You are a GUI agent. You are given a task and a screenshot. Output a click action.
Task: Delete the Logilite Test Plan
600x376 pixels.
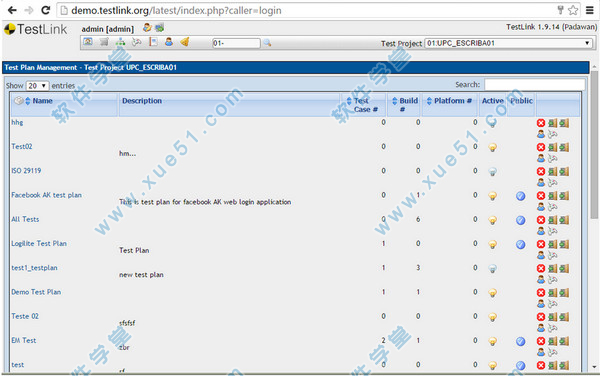(x=541, y=244)
